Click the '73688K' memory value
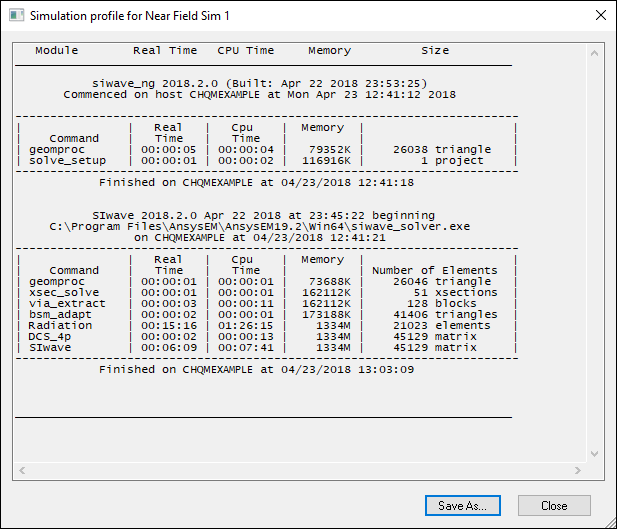 point(330,281)
